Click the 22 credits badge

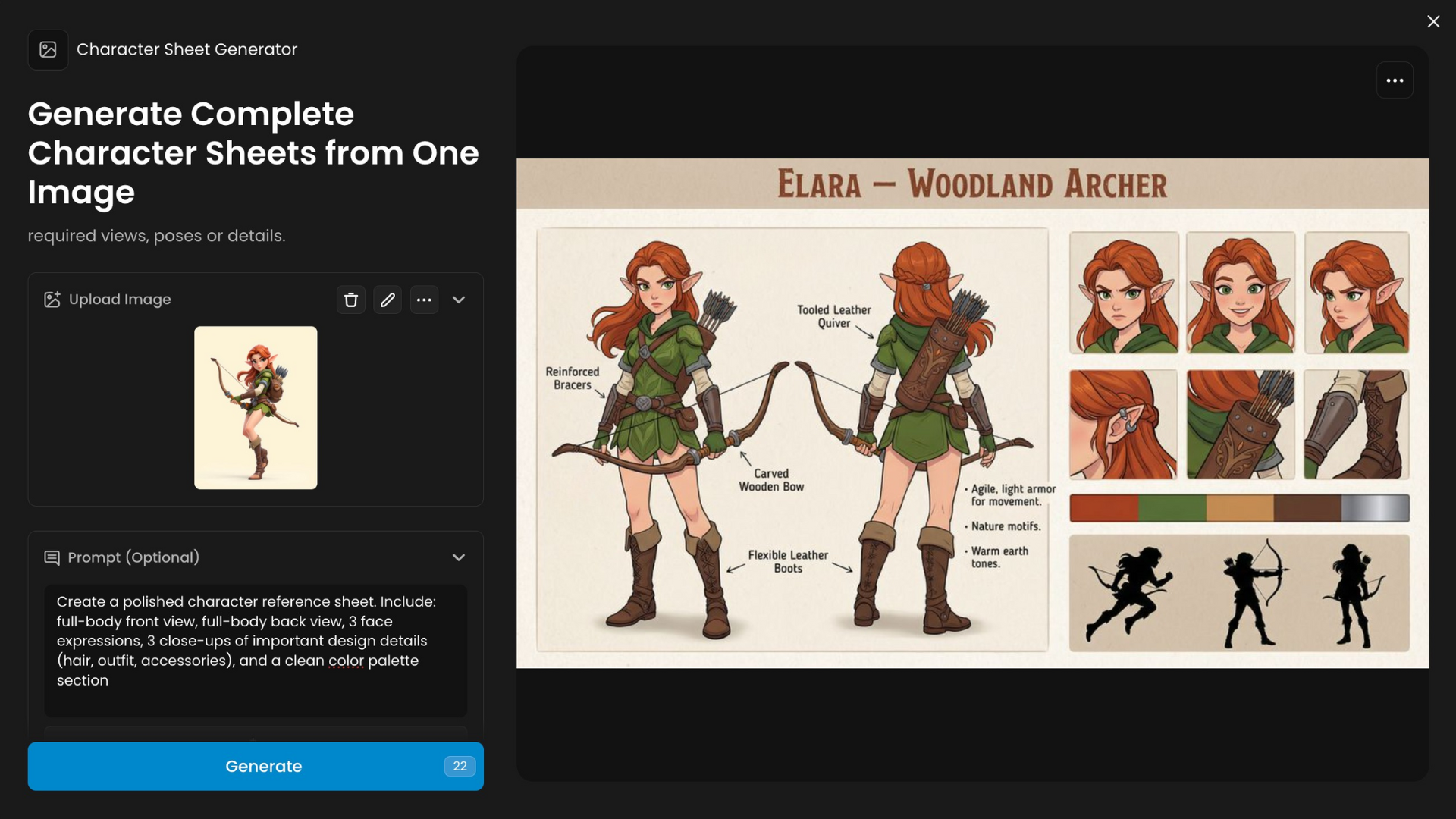(460, 766)
